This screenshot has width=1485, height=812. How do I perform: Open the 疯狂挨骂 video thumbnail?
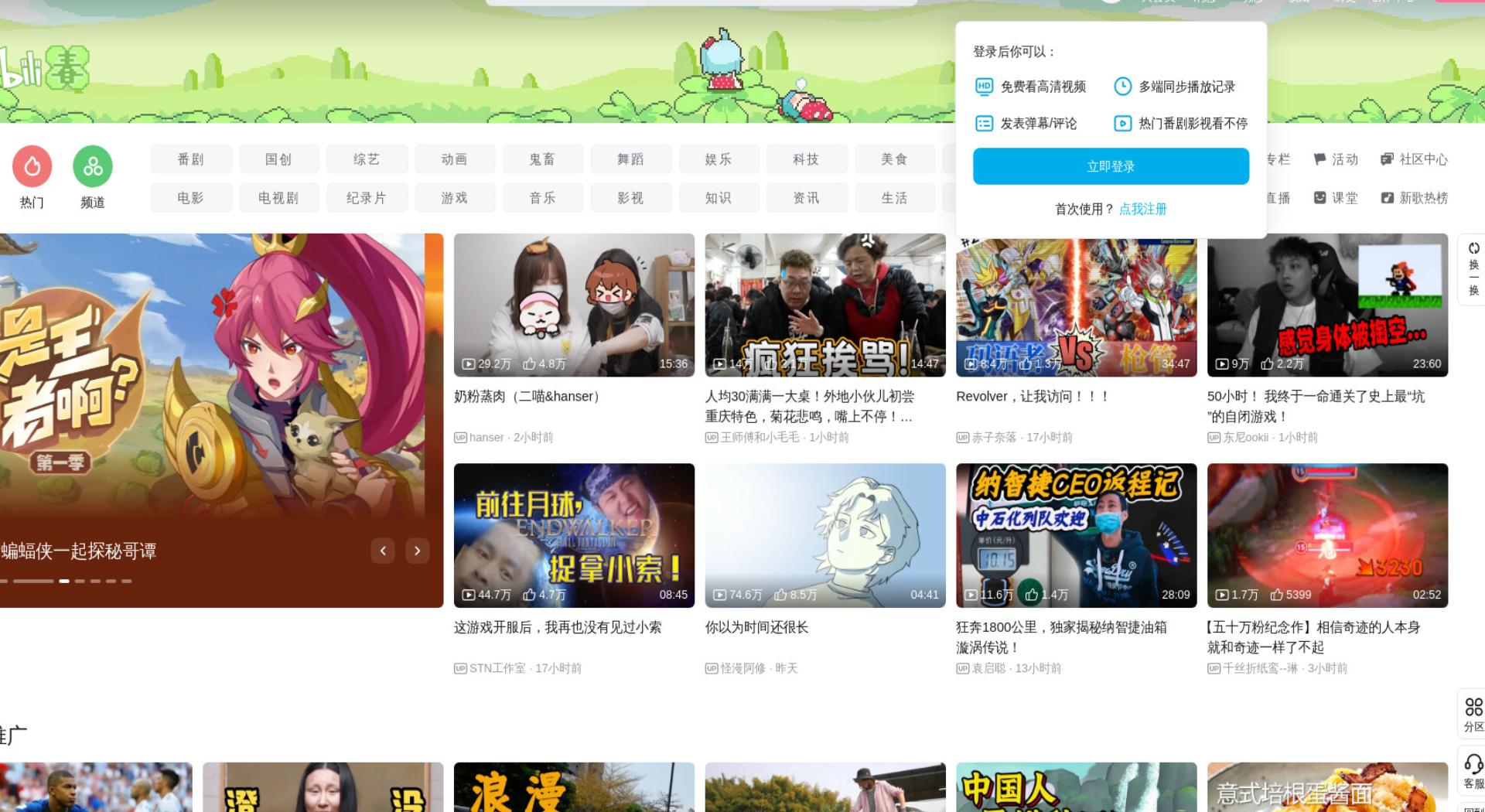click(825, 305)
